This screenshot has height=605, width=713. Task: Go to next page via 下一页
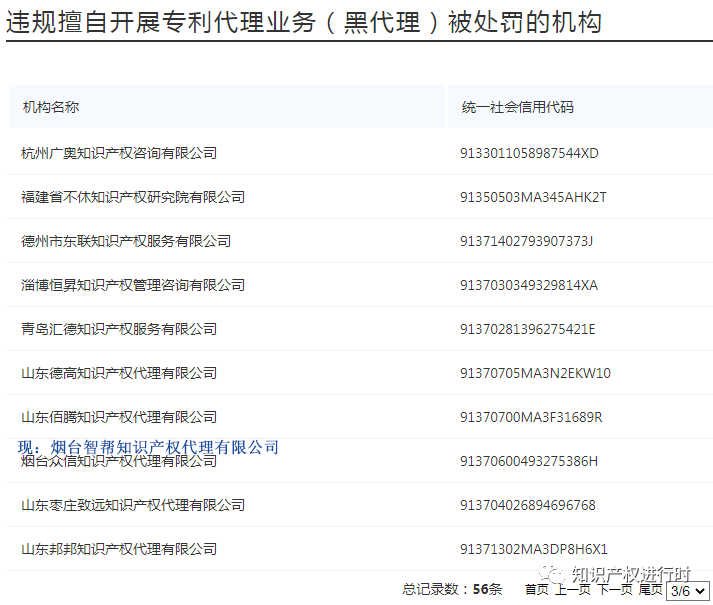(615, 590)
